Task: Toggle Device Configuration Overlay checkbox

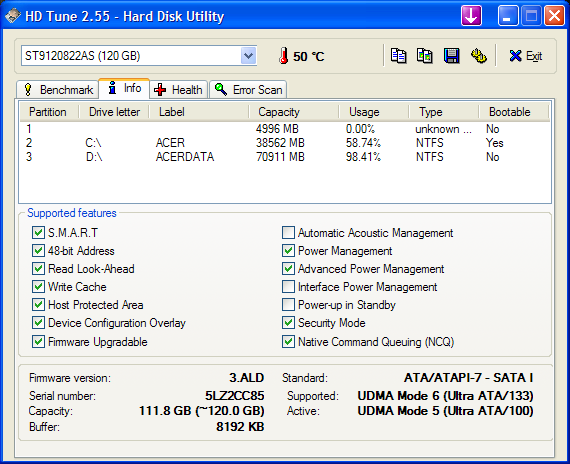Action: coord(38,323)
